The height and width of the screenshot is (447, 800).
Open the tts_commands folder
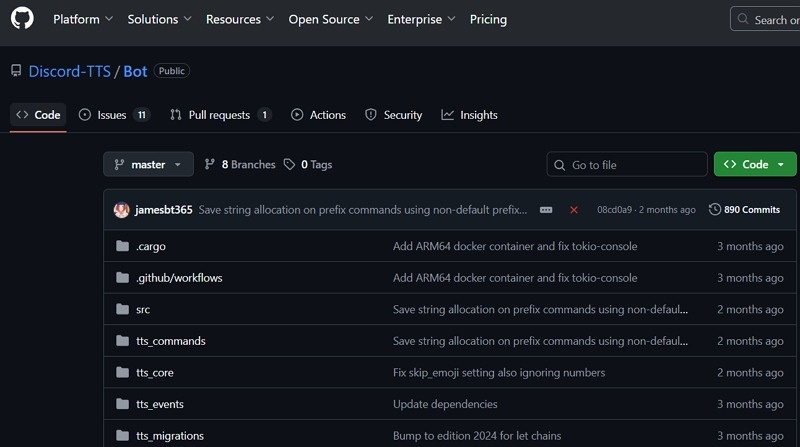[171, 341]
